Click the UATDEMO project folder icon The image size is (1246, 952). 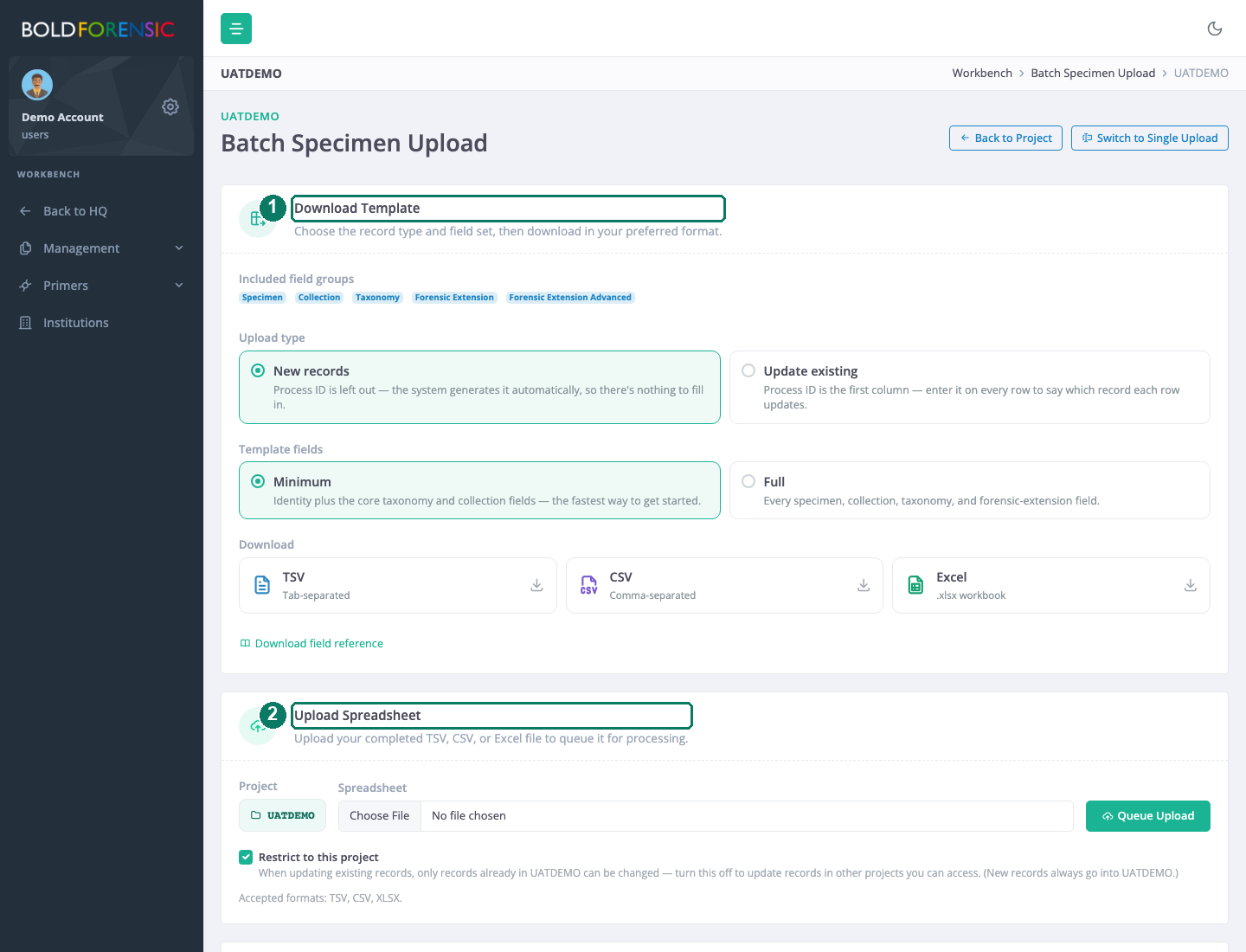(x=255, y=815)
